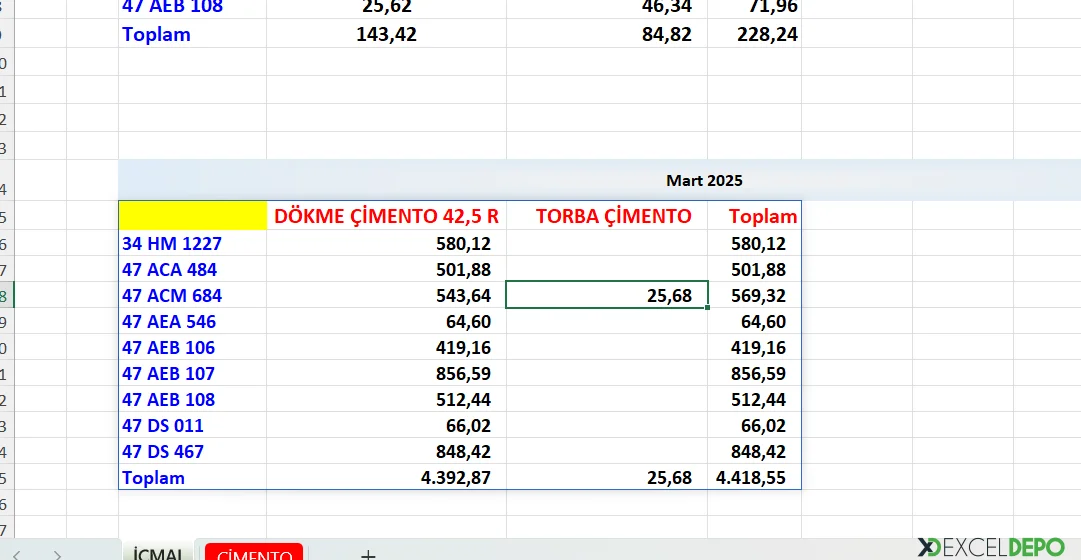
Task: Select the TORBA ÇİMENTO column header cell
Action: coord(613,216)
